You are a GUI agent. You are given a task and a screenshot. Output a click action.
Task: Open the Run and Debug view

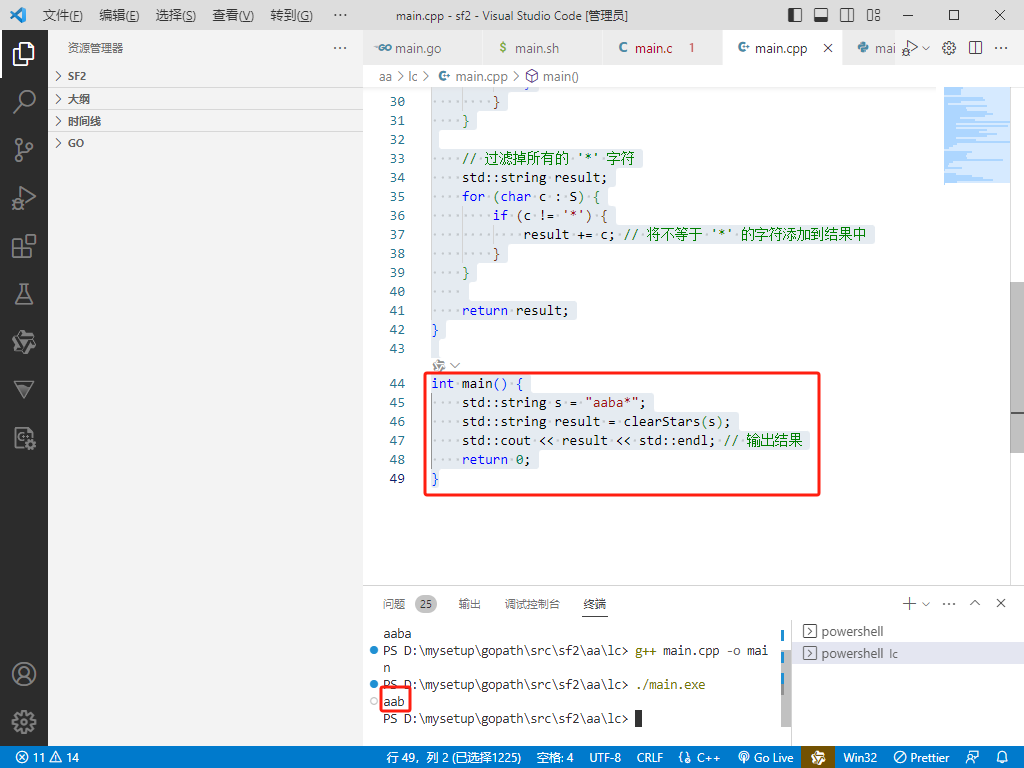pyautogui.click(x=24, y=198)
